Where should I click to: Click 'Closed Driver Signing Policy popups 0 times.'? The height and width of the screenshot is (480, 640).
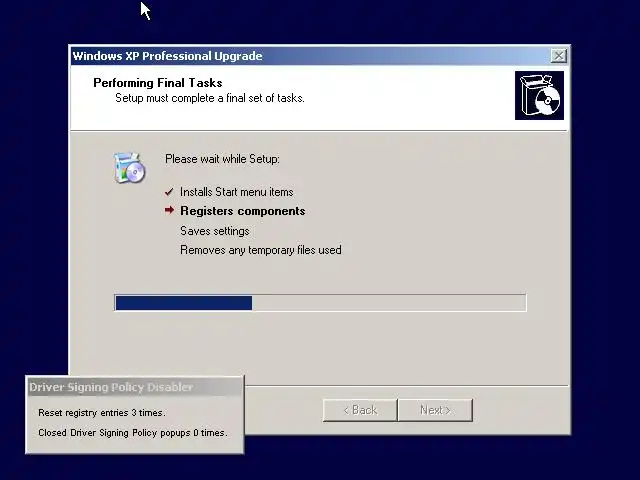point(133,433)
